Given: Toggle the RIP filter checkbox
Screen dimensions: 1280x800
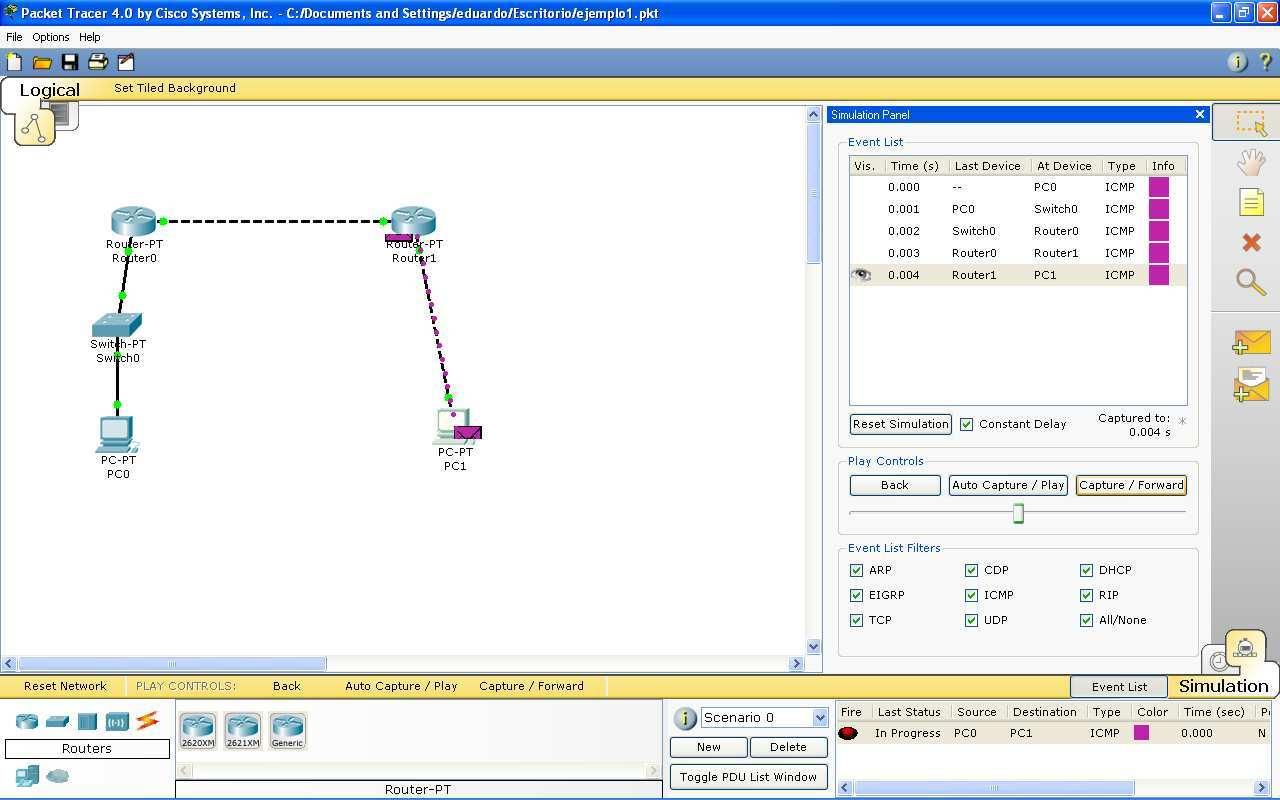Looking at the screenshot, I should (1086, 595).
